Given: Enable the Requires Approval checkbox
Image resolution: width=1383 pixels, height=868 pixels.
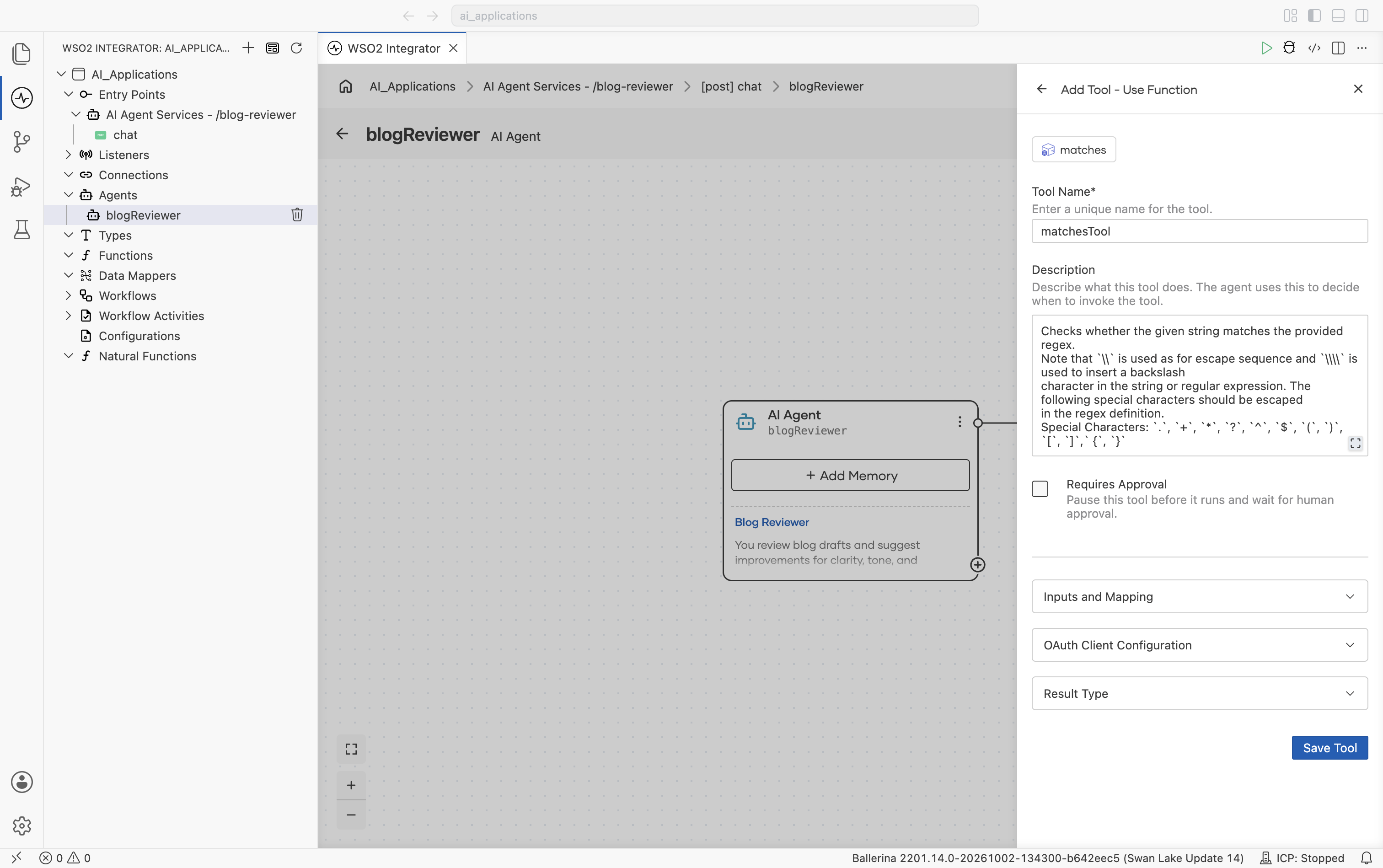Looking at the screenshot, I should tap(1040, 489).
